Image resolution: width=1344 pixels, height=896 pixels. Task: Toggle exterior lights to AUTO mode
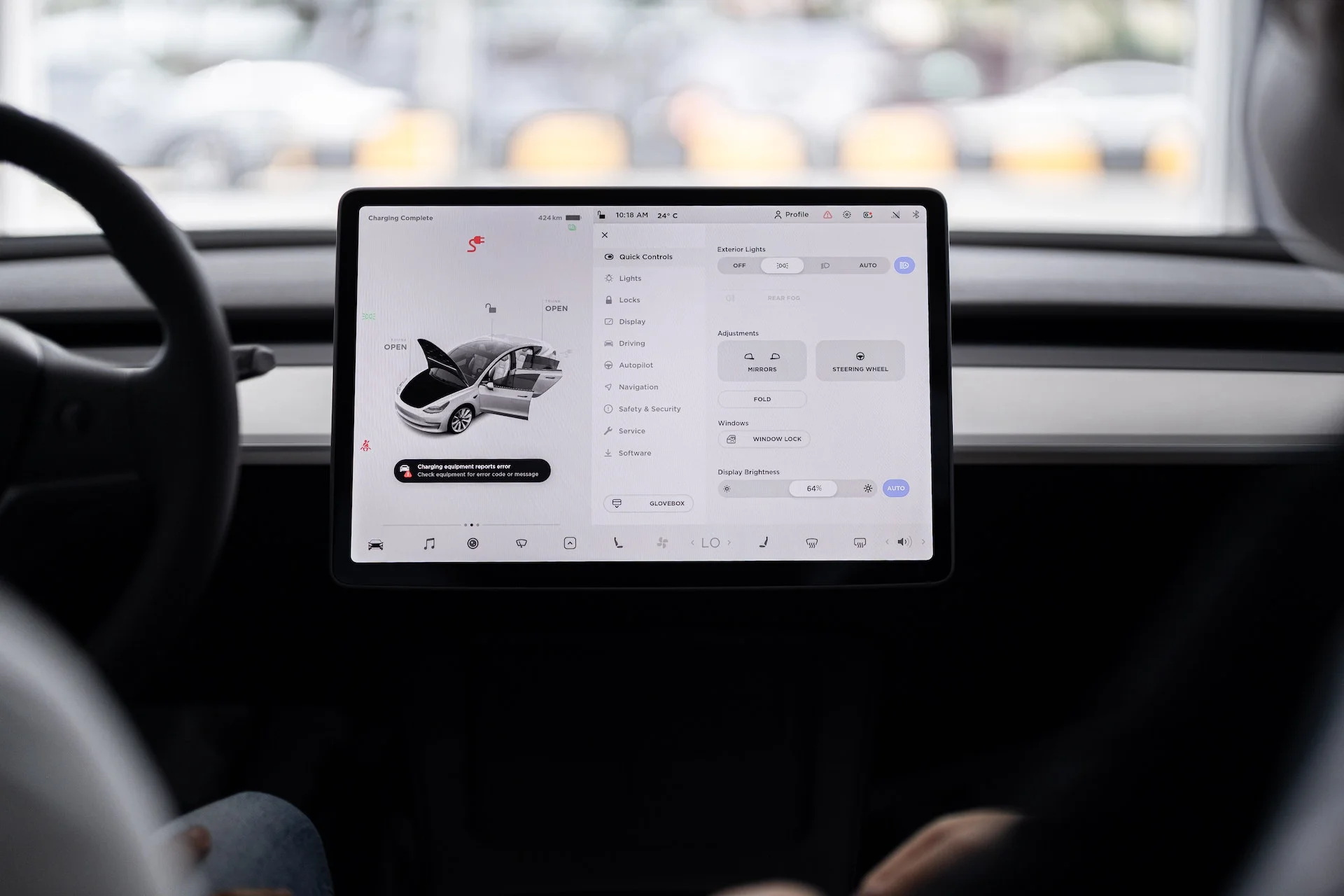866,265
